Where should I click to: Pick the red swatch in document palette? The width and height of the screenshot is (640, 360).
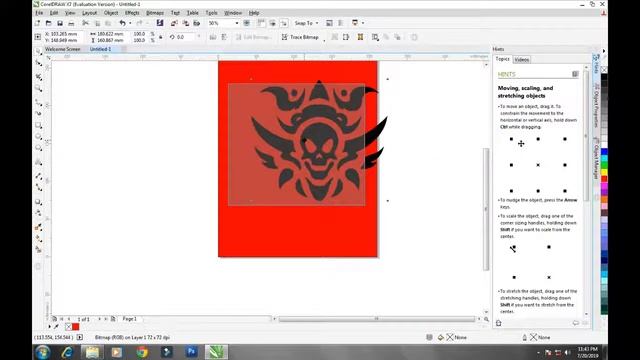(76, 327)
